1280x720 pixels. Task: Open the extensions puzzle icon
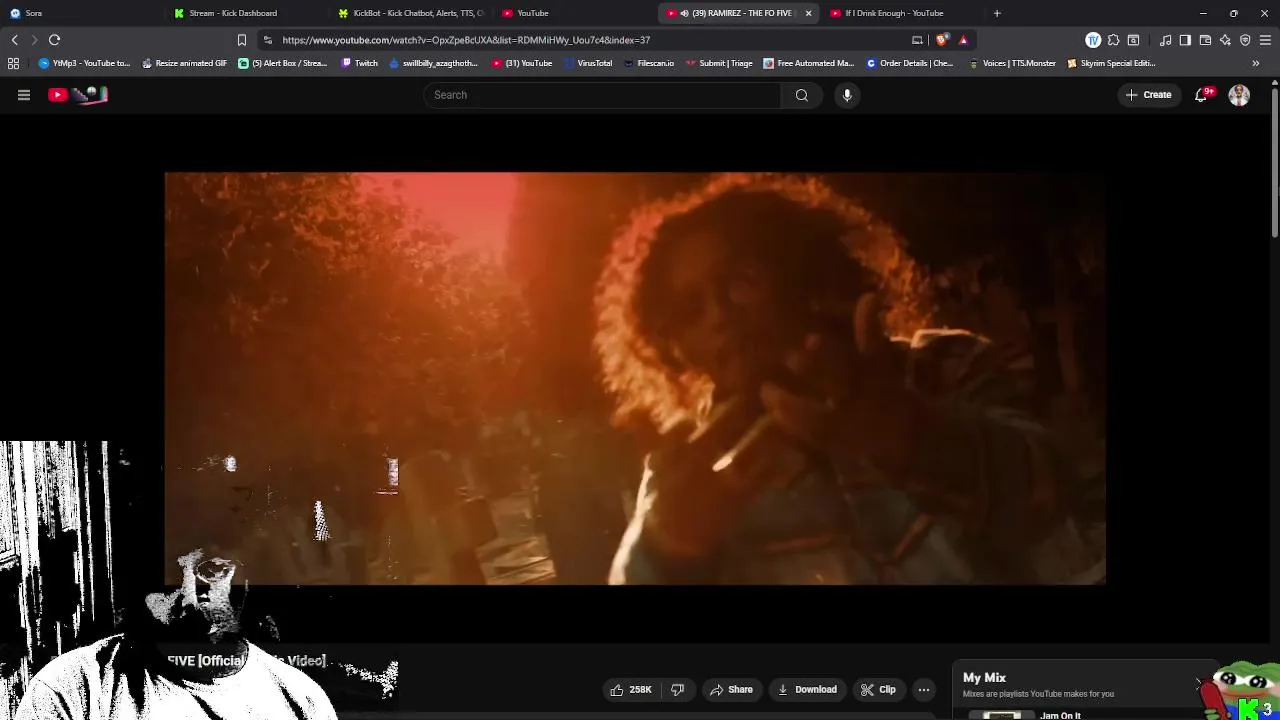tap(1113, 40)
